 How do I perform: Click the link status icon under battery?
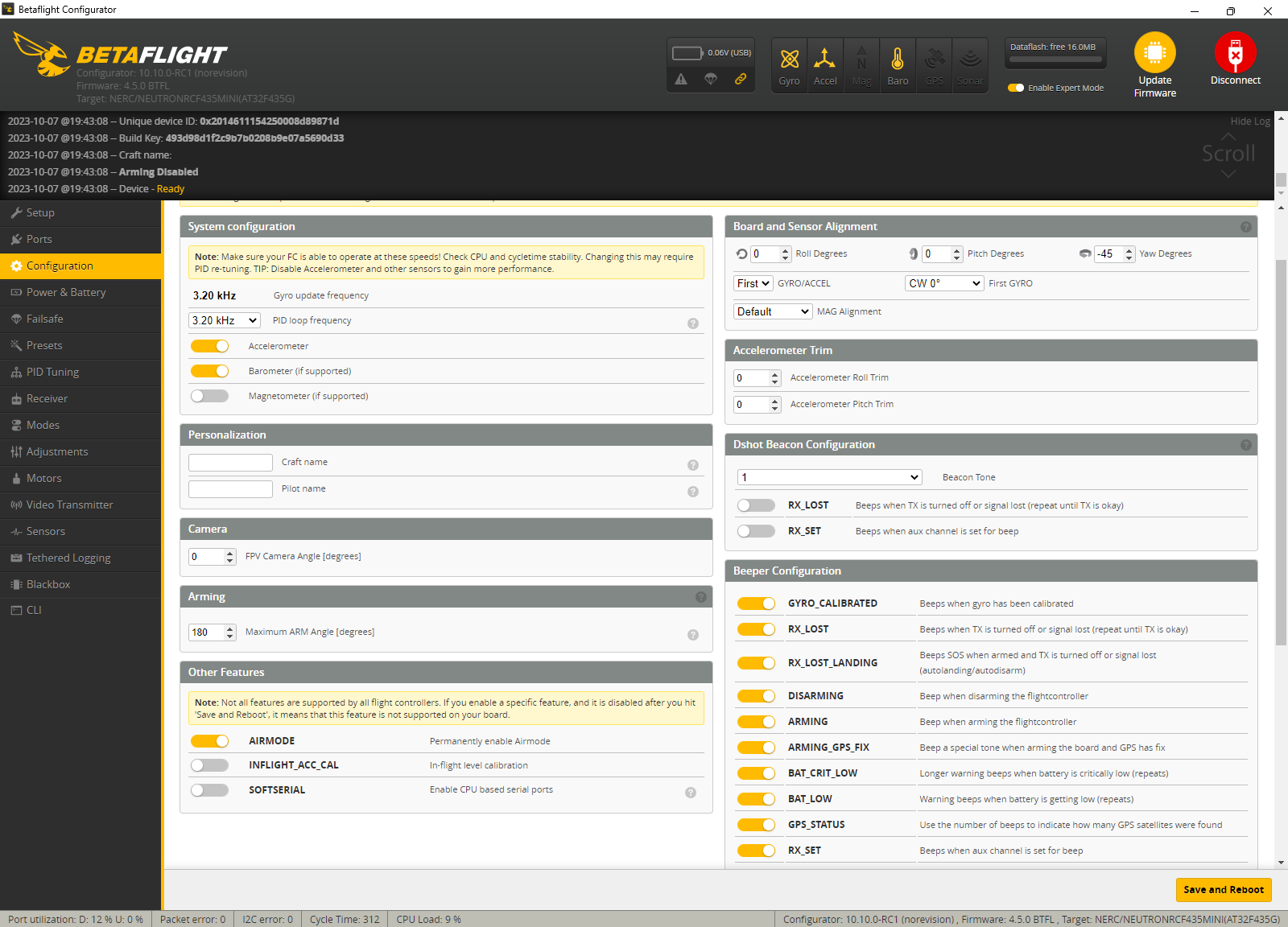(x=741, y=79)
